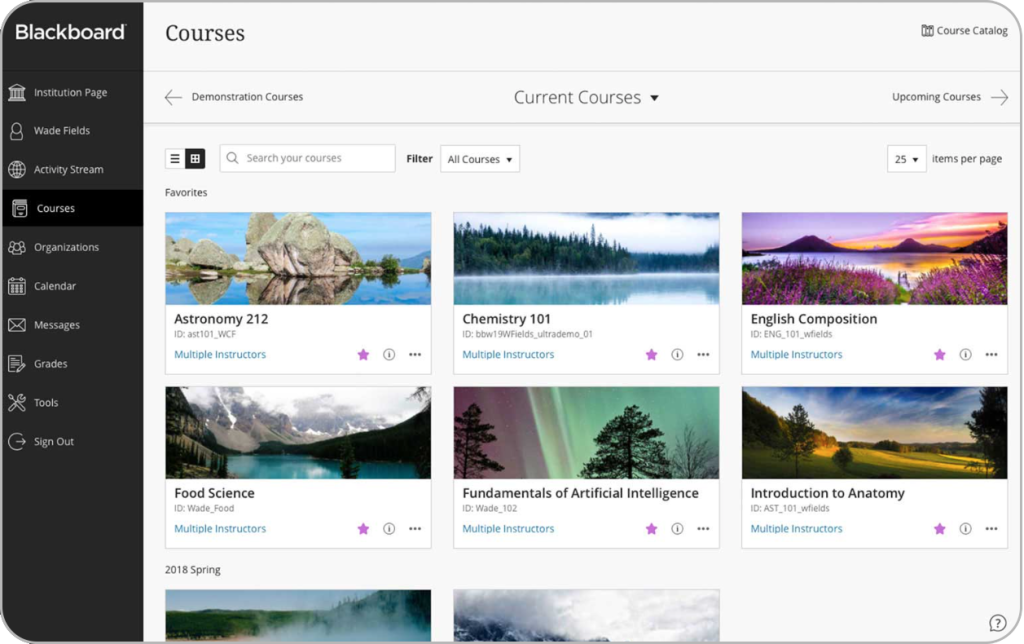
Task: Click info icon for Introduction to Anatomy
Action: tap(965, 529)
